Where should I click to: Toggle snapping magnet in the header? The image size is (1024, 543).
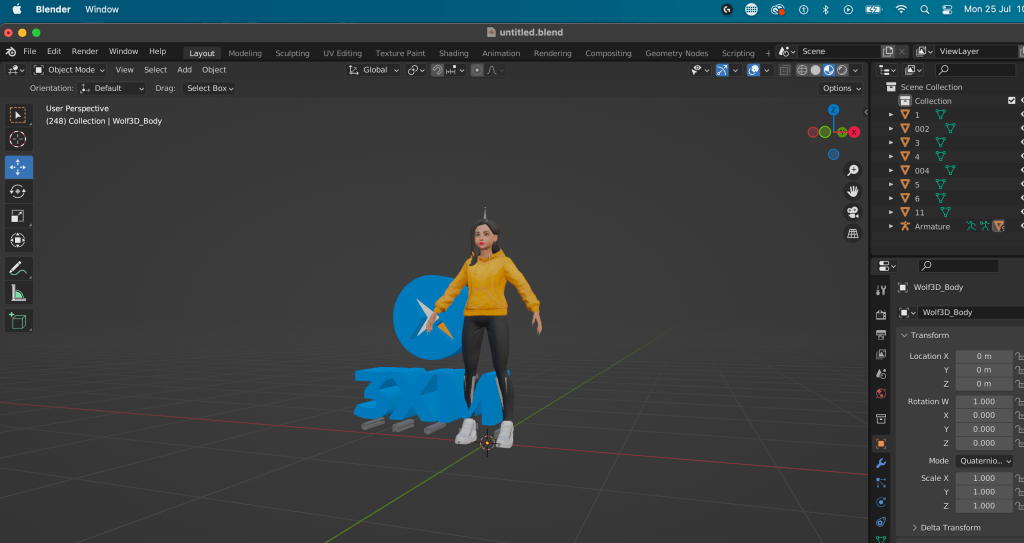pyautogui.click(x=437, y=70)
